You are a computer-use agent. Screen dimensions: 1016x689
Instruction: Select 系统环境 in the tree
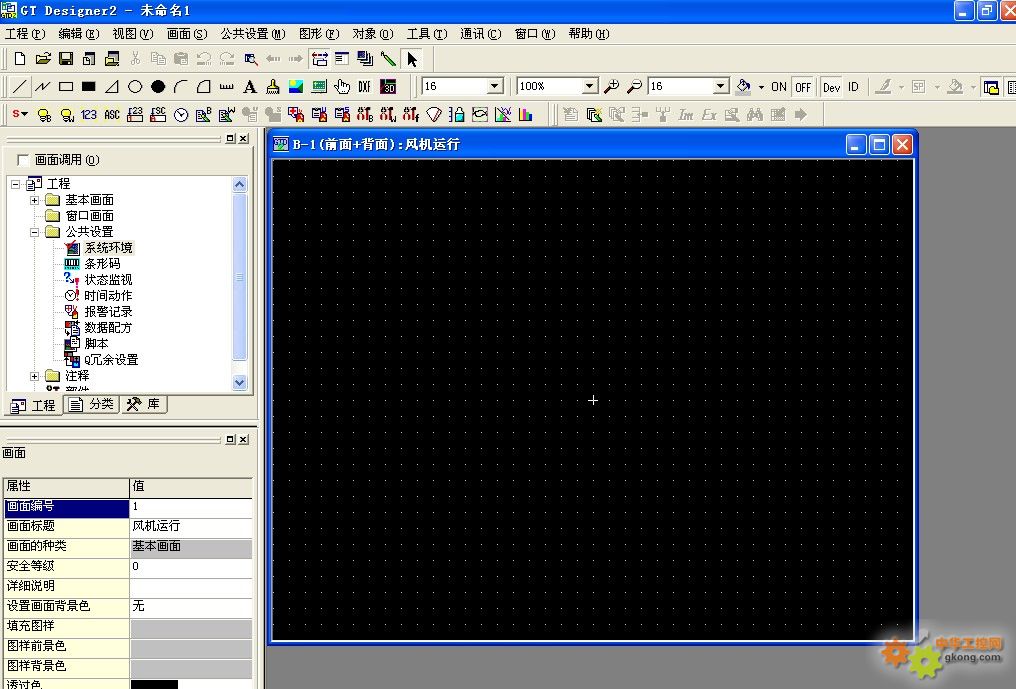pos(108,248)
